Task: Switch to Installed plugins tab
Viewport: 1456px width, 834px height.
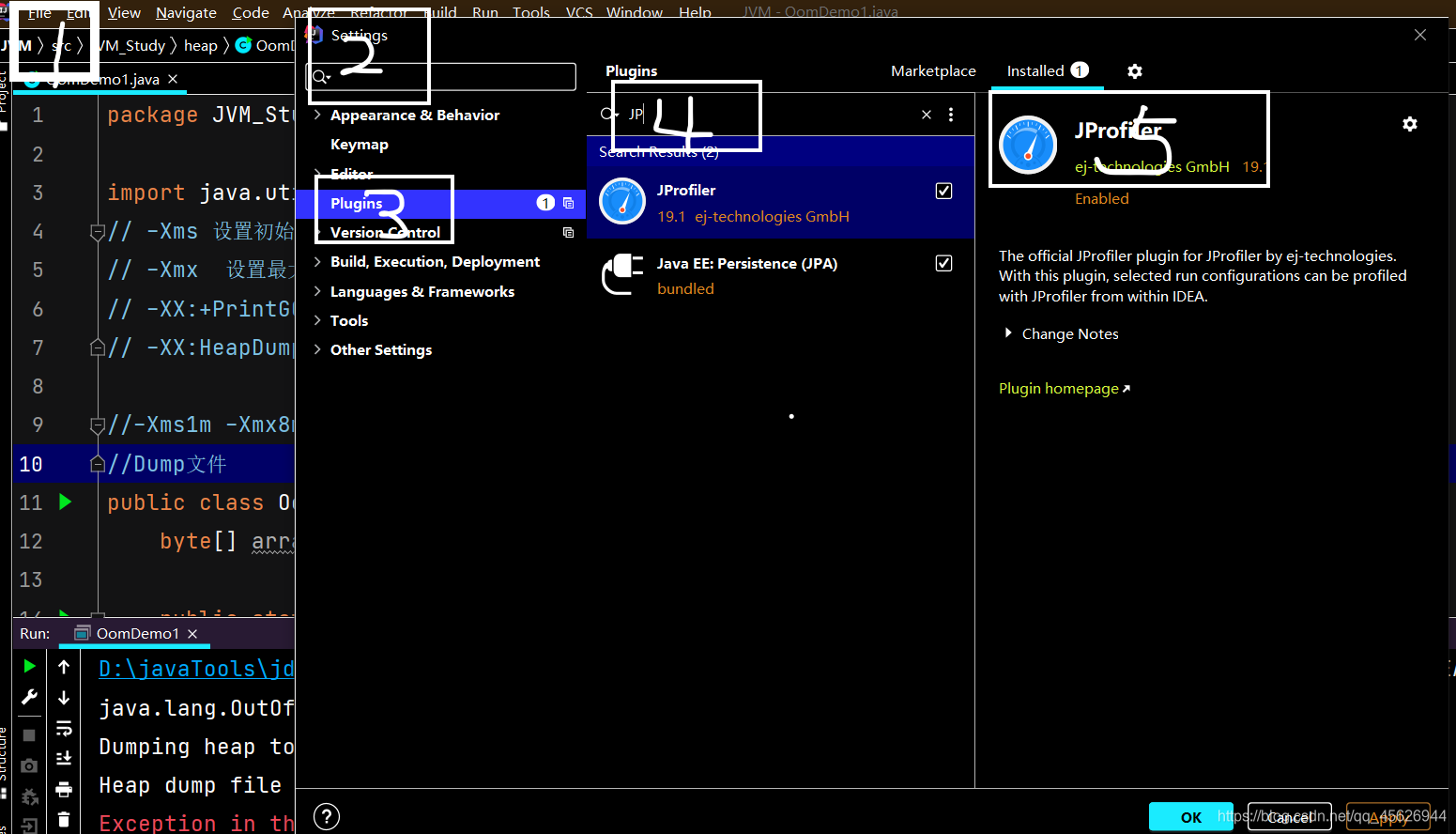Action: click(x=1047, y=71)
